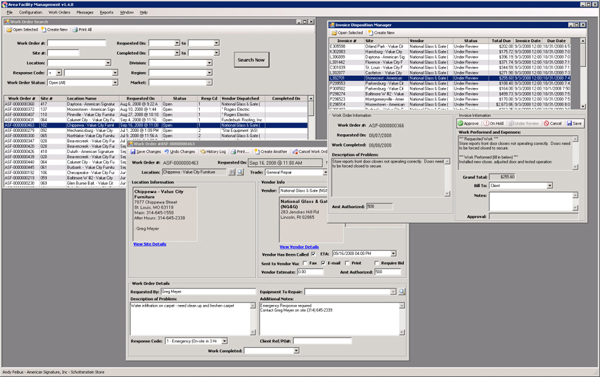Open the File menu
This screenshot has height=377, width=600.
10,13
